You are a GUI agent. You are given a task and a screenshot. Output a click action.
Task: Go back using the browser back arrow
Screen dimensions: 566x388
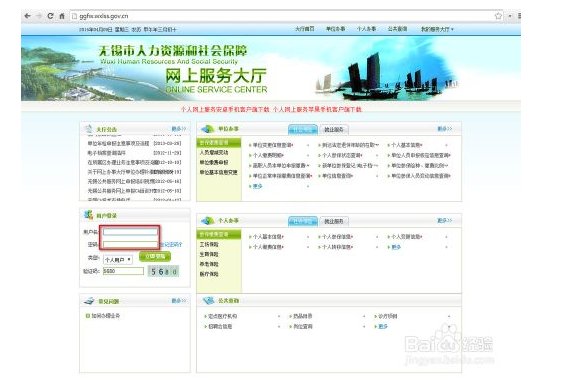pyautogui.click(x=27, y=16)
